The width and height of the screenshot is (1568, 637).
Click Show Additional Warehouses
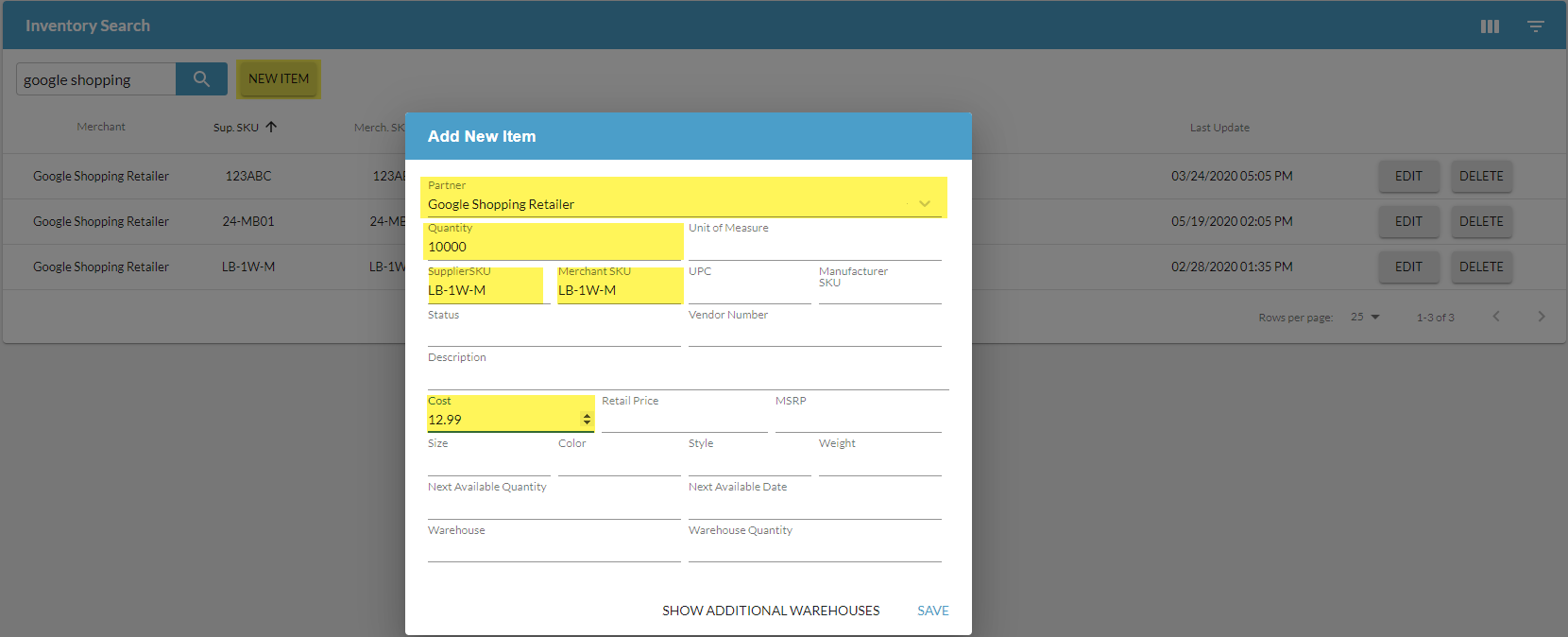click(x=770, y=611)
